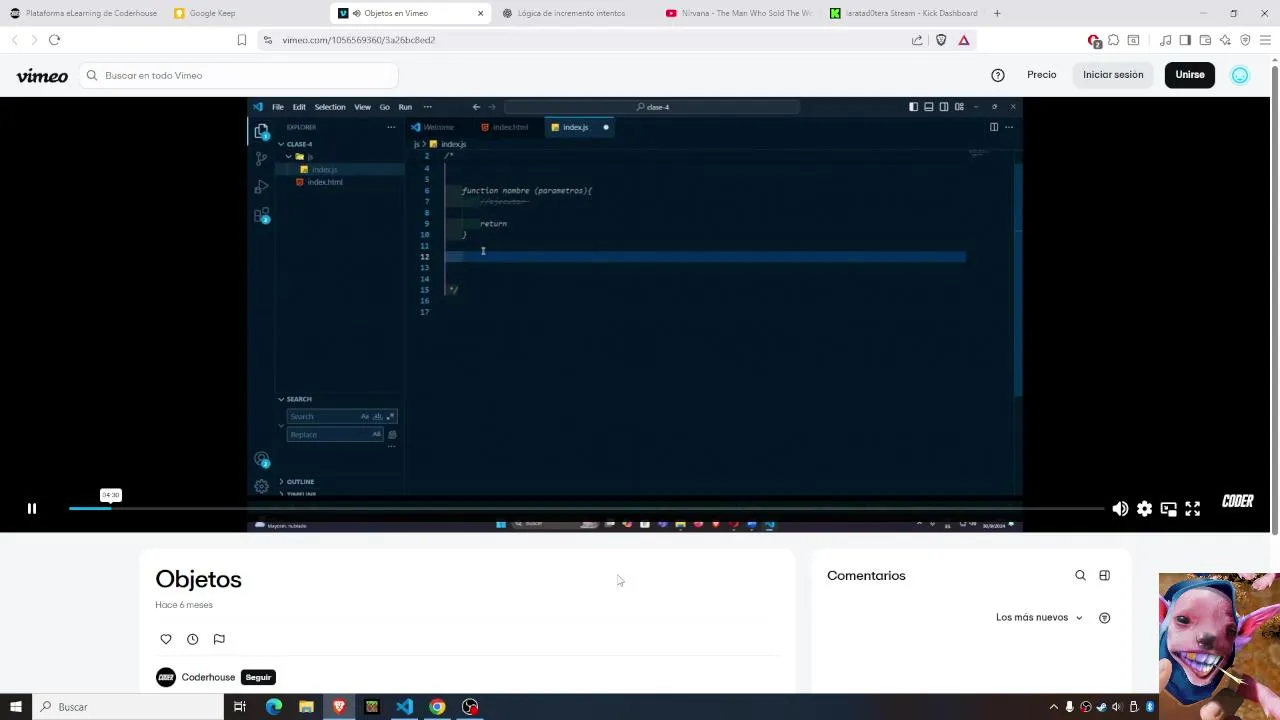
Task: Seek along the video progress bar
Action: [585, 509]
